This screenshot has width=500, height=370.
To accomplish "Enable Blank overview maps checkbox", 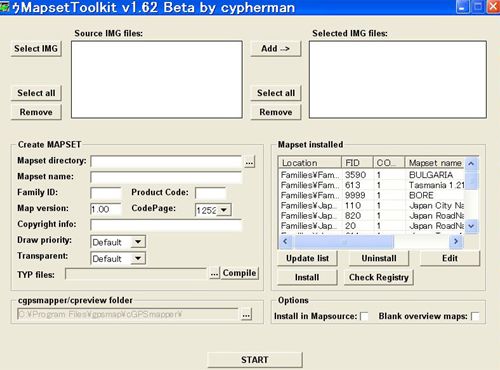I will (475, 316).
